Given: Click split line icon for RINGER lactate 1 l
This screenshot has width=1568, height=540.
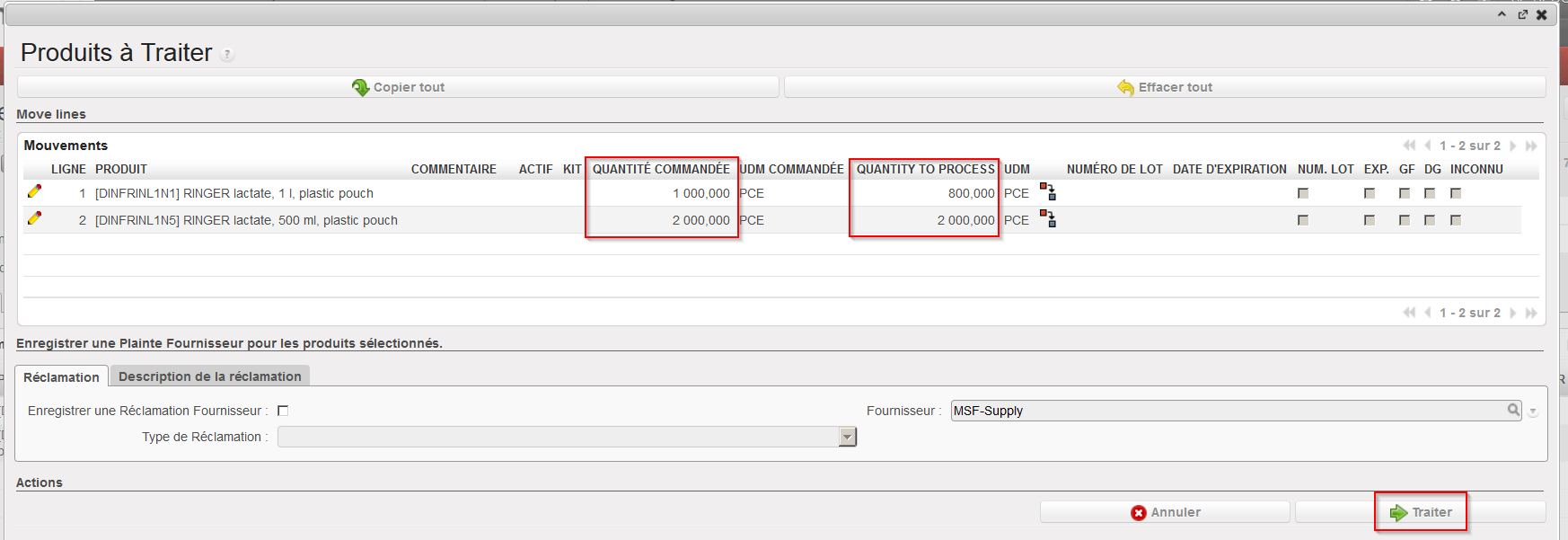Looking at the screenshot, I should [1047, 191].
